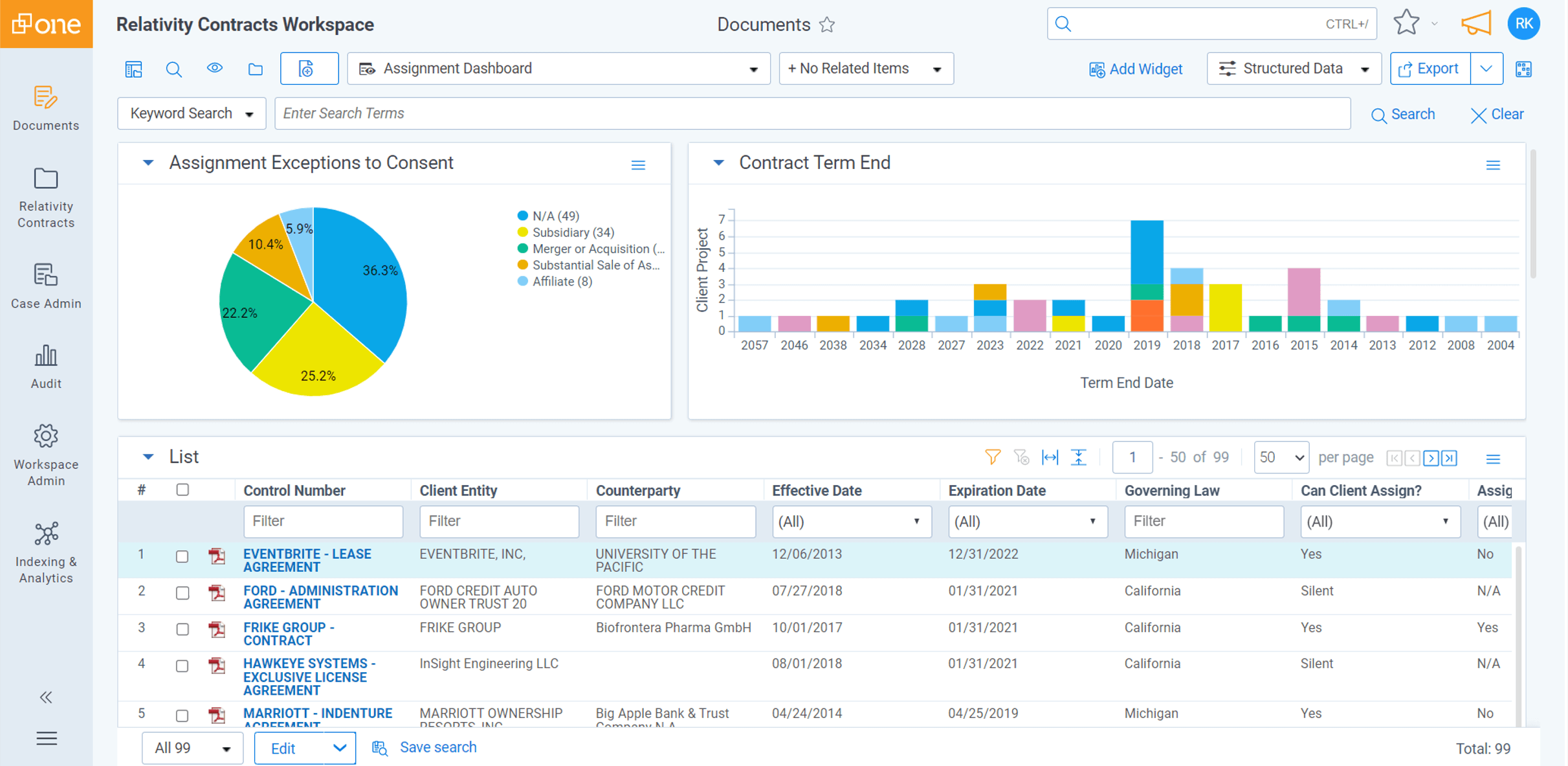Click the Save search link

click(x=438, y=747)
